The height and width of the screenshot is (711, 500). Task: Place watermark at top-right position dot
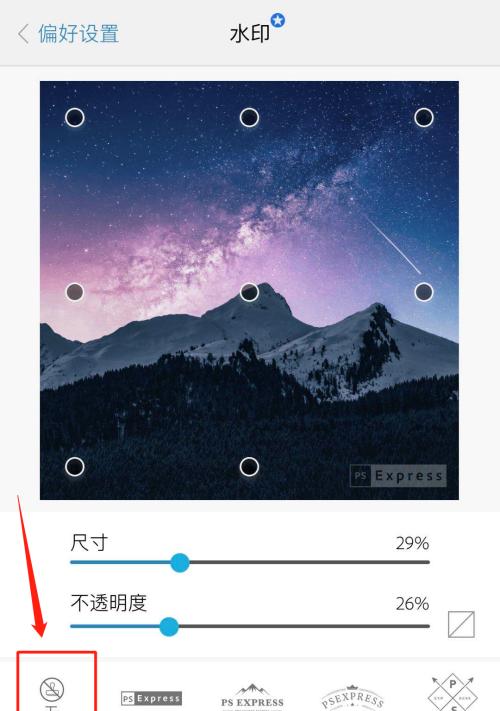[x=424, y=117]
